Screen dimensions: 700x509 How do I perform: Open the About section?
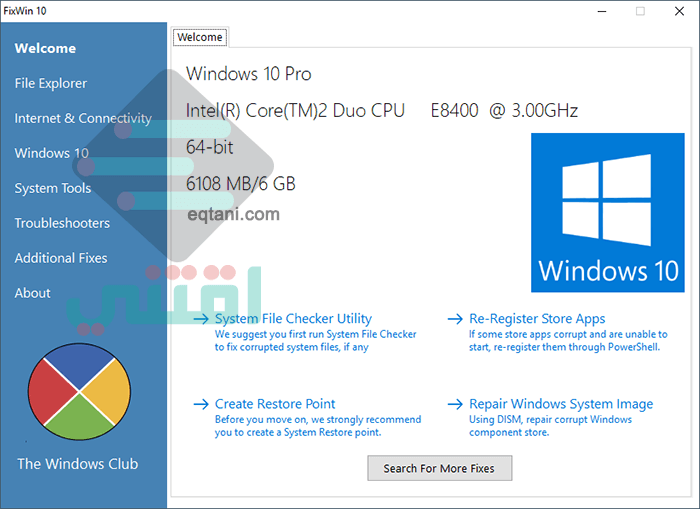tap(32, 293)
